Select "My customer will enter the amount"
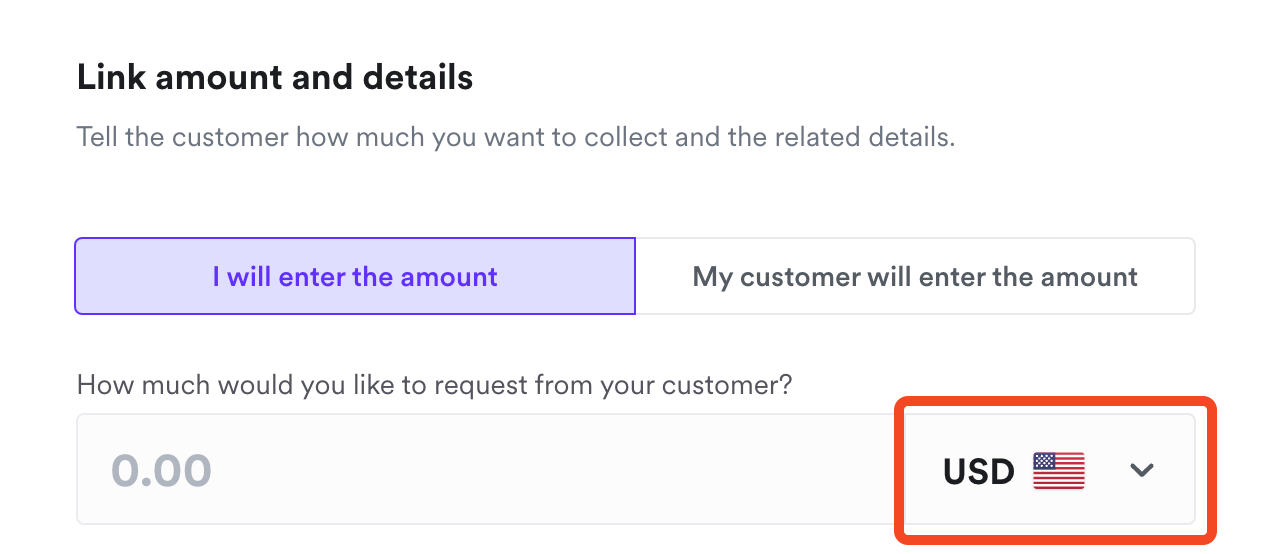This screenshot has width=1270, height=554. (x=915, y=276)
